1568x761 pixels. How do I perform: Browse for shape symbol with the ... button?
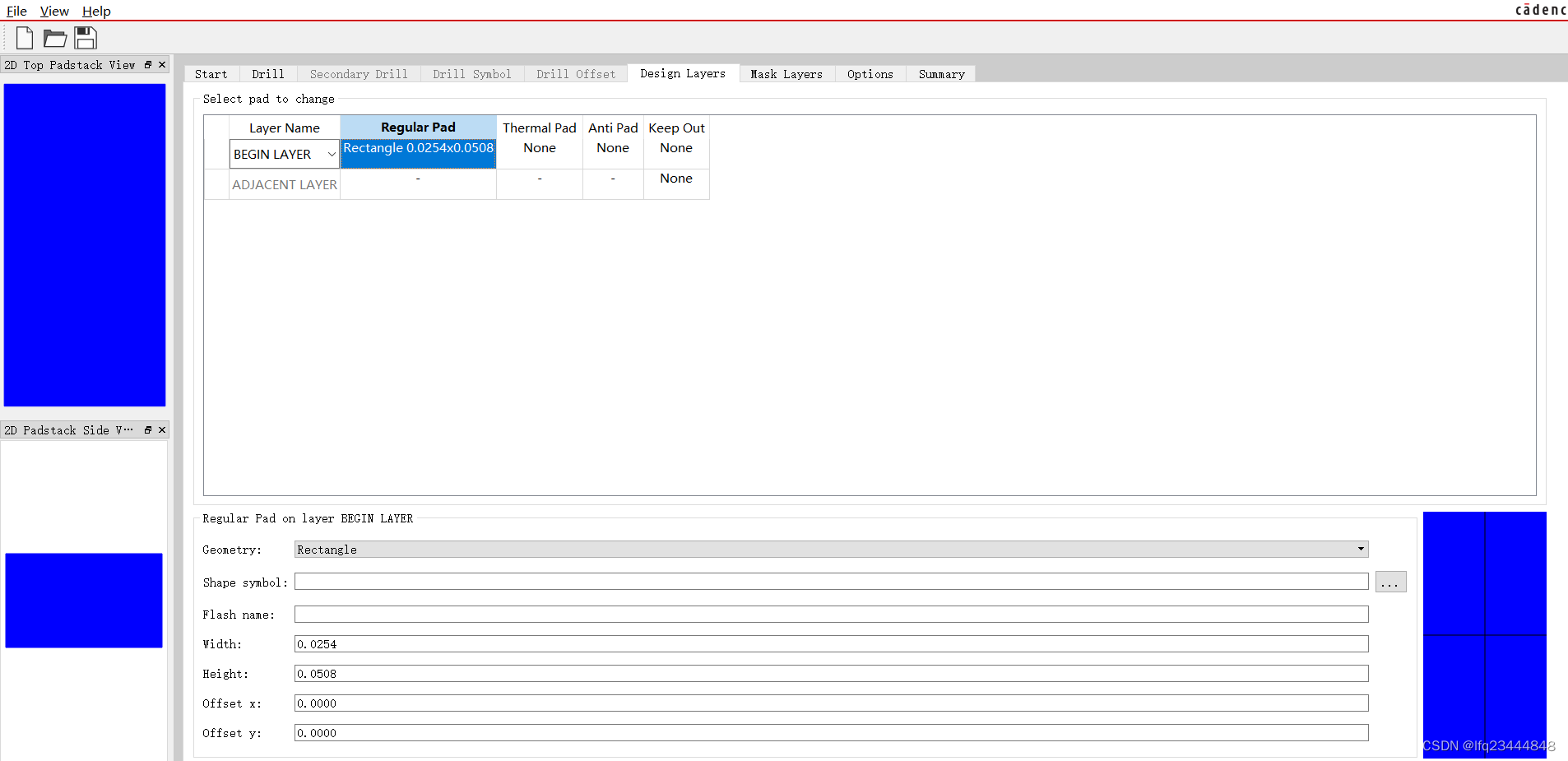[1390, 582]
